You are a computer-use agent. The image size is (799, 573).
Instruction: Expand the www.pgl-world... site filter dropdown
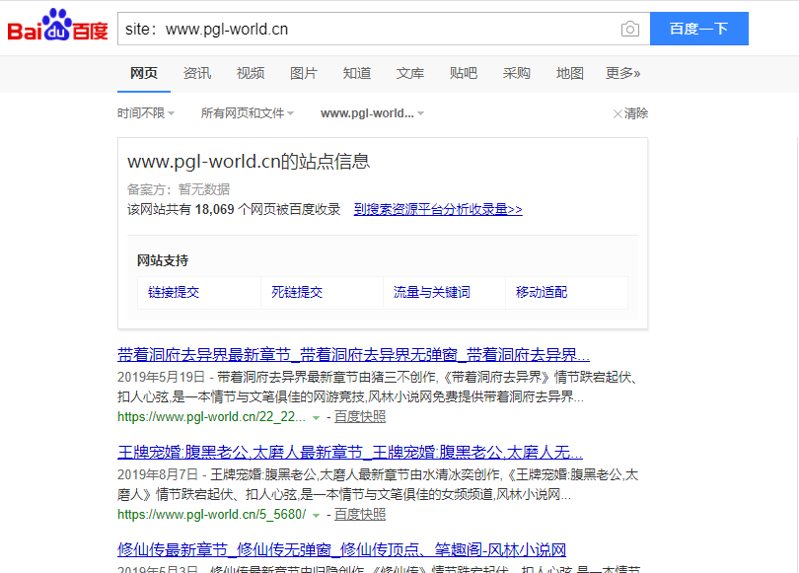[372, 113]
